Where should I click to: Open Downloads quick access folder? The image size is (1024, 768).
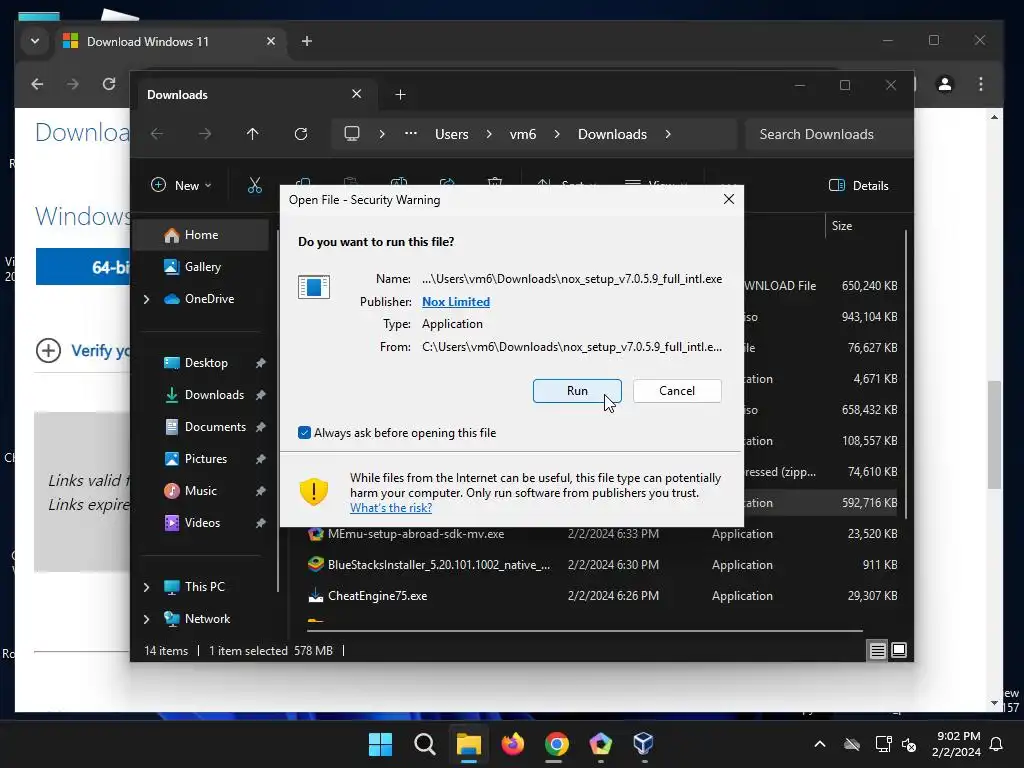pyautogui.click(x=214, y=394)
